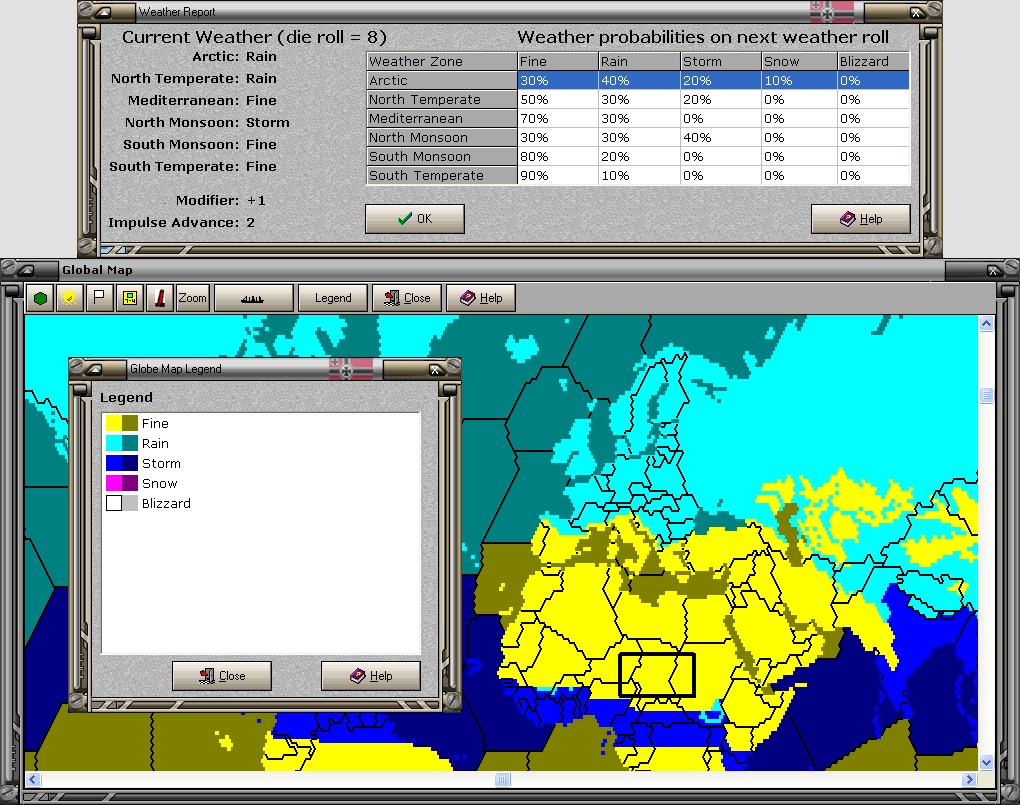Select the North Monsoon weather zone row
This screenshot has width=1020, height=805.
[x=440, y=138]
